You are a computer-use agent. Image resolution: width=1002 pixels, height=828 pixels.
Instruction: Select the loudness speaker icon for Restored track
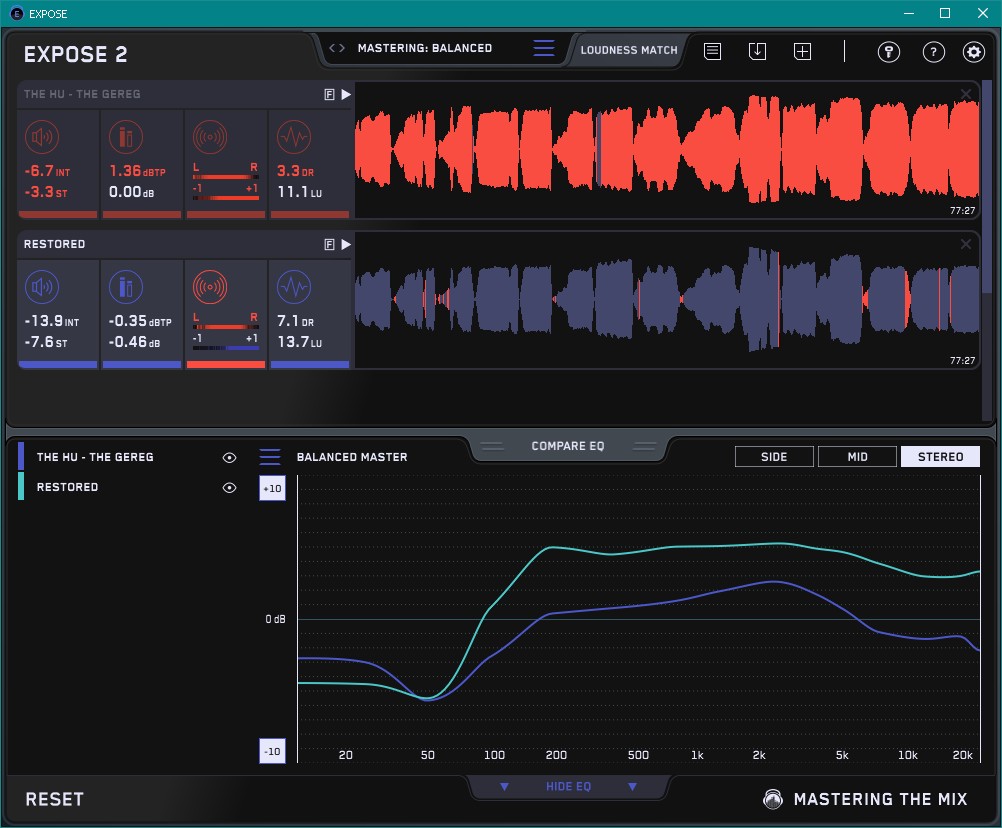(41, 287)
